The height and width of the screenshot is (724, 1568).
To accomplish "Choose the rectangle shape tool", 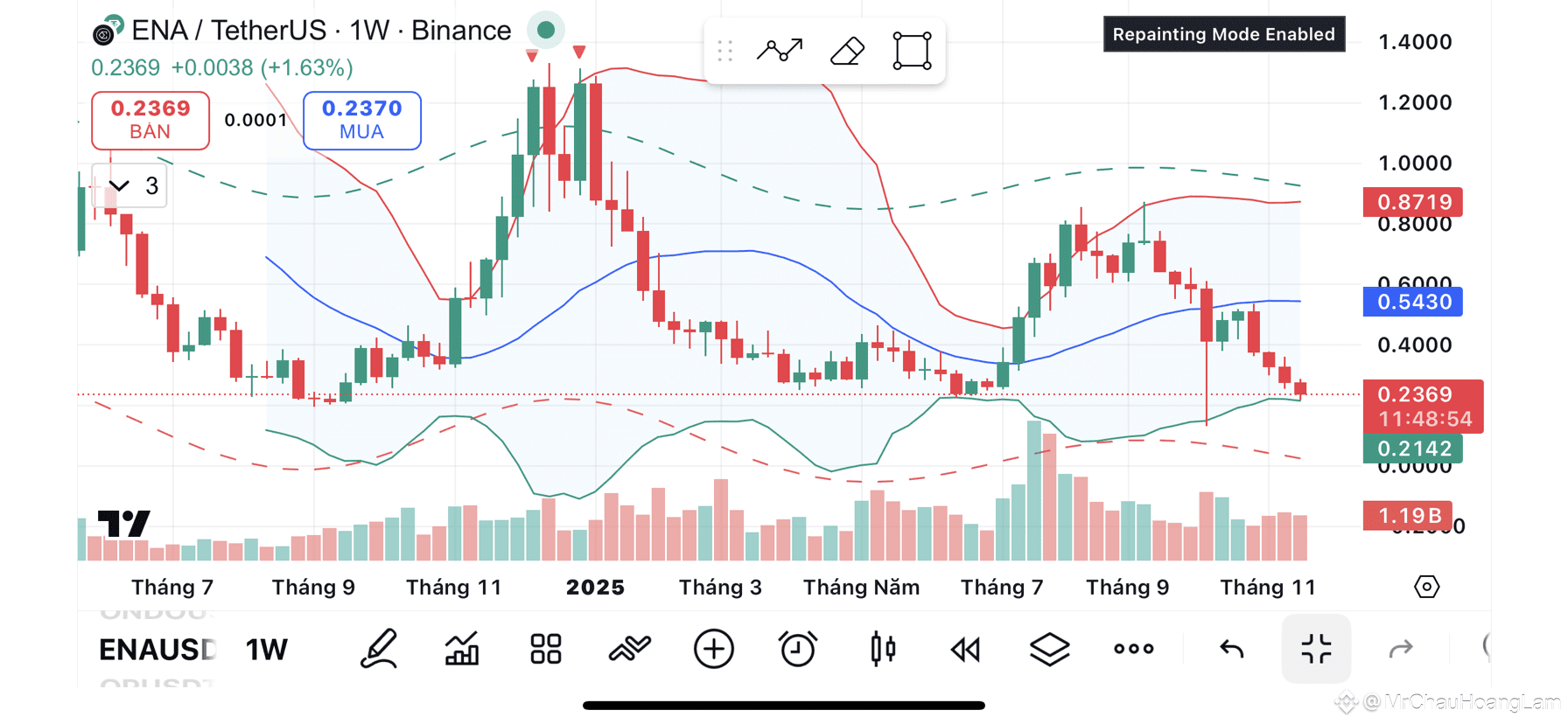I will 912,51.
